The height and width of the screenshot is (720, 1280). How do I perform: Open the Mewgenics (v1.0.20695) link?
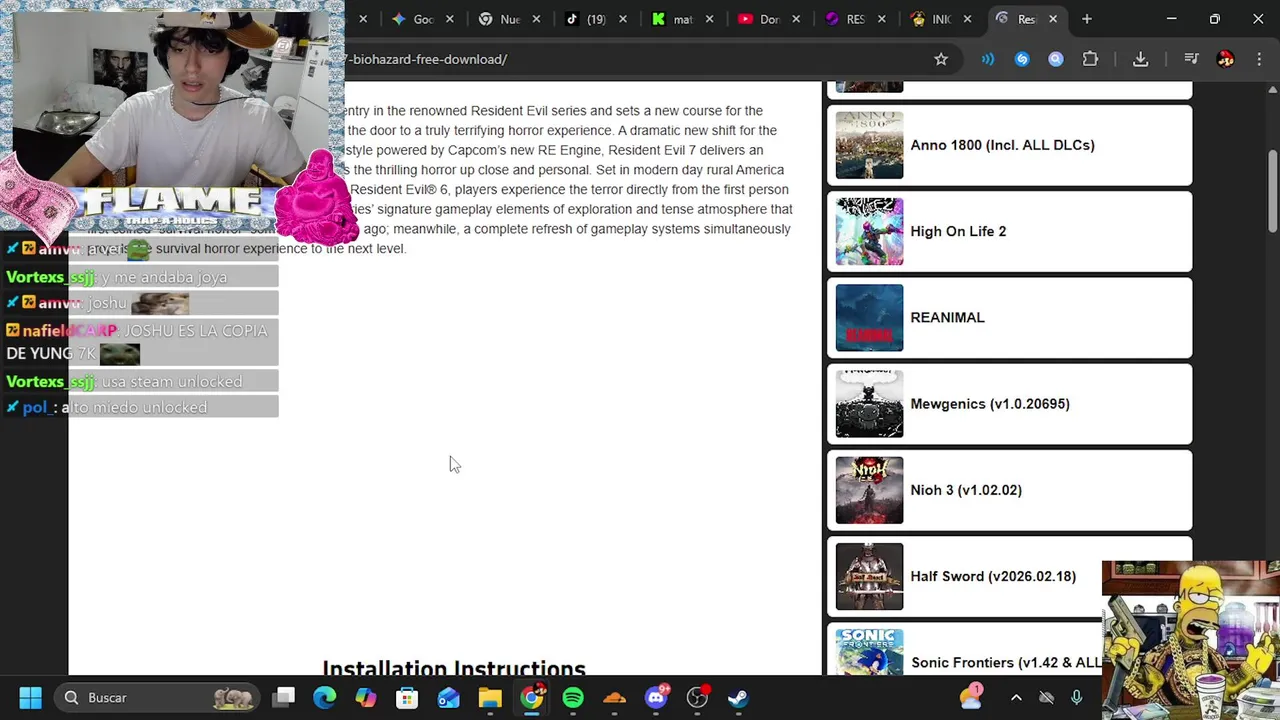(990, 404)
